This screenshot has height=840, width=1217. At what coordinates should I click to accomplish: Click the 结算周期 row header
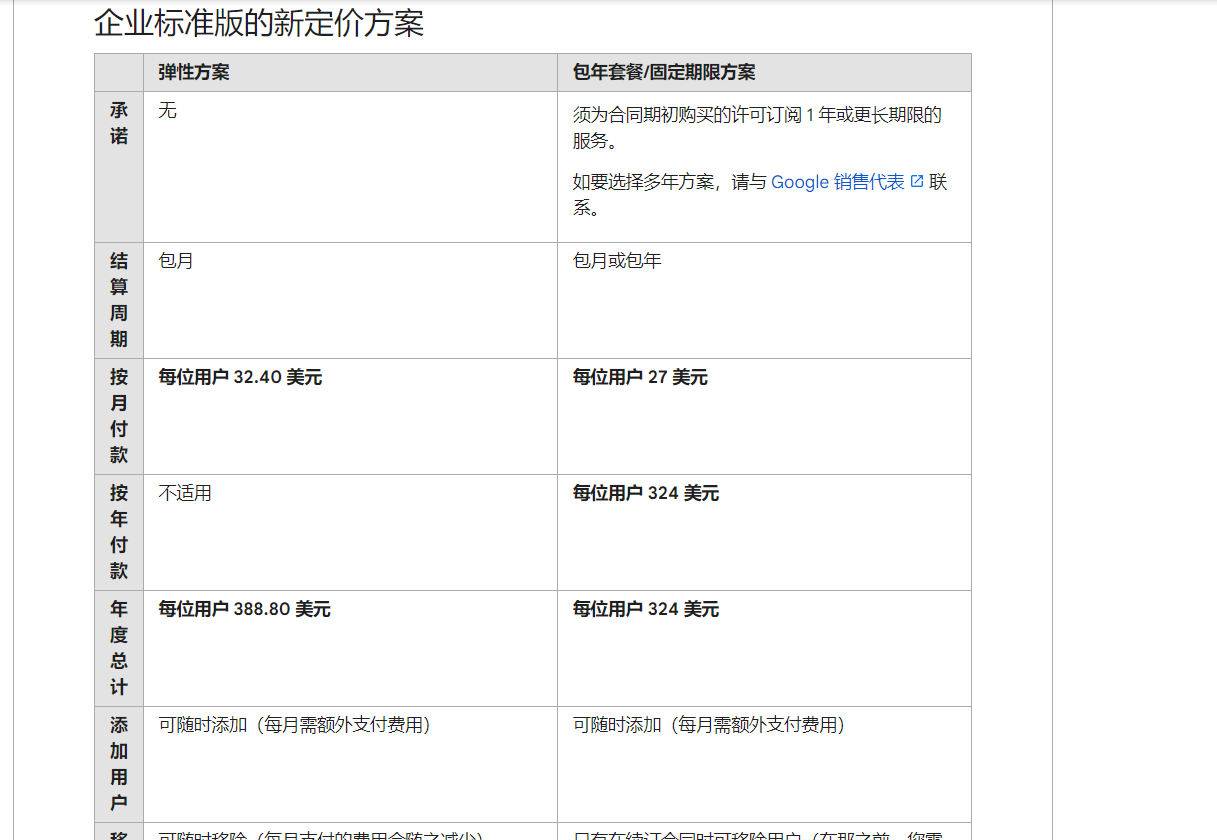click(119, 300)
